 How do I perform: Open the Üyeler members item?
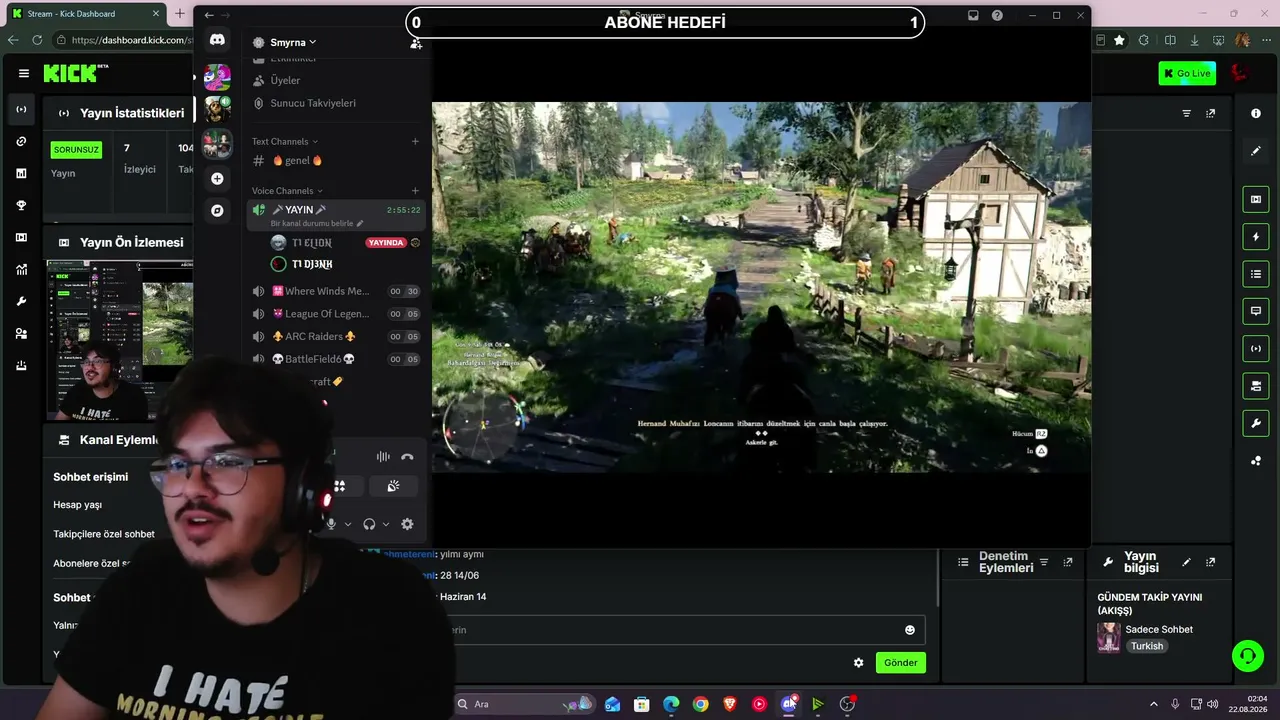[x=338, y=80]
